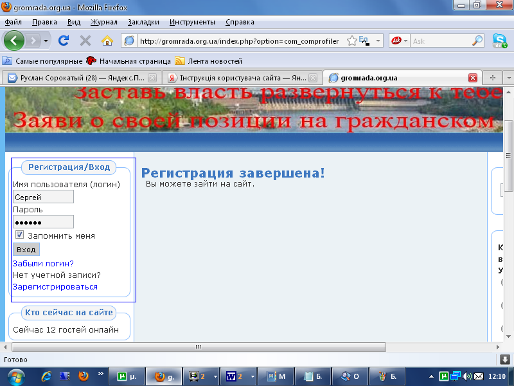
Task: Open Internet Explorer from the taskbar
Action: coord(46,377)
